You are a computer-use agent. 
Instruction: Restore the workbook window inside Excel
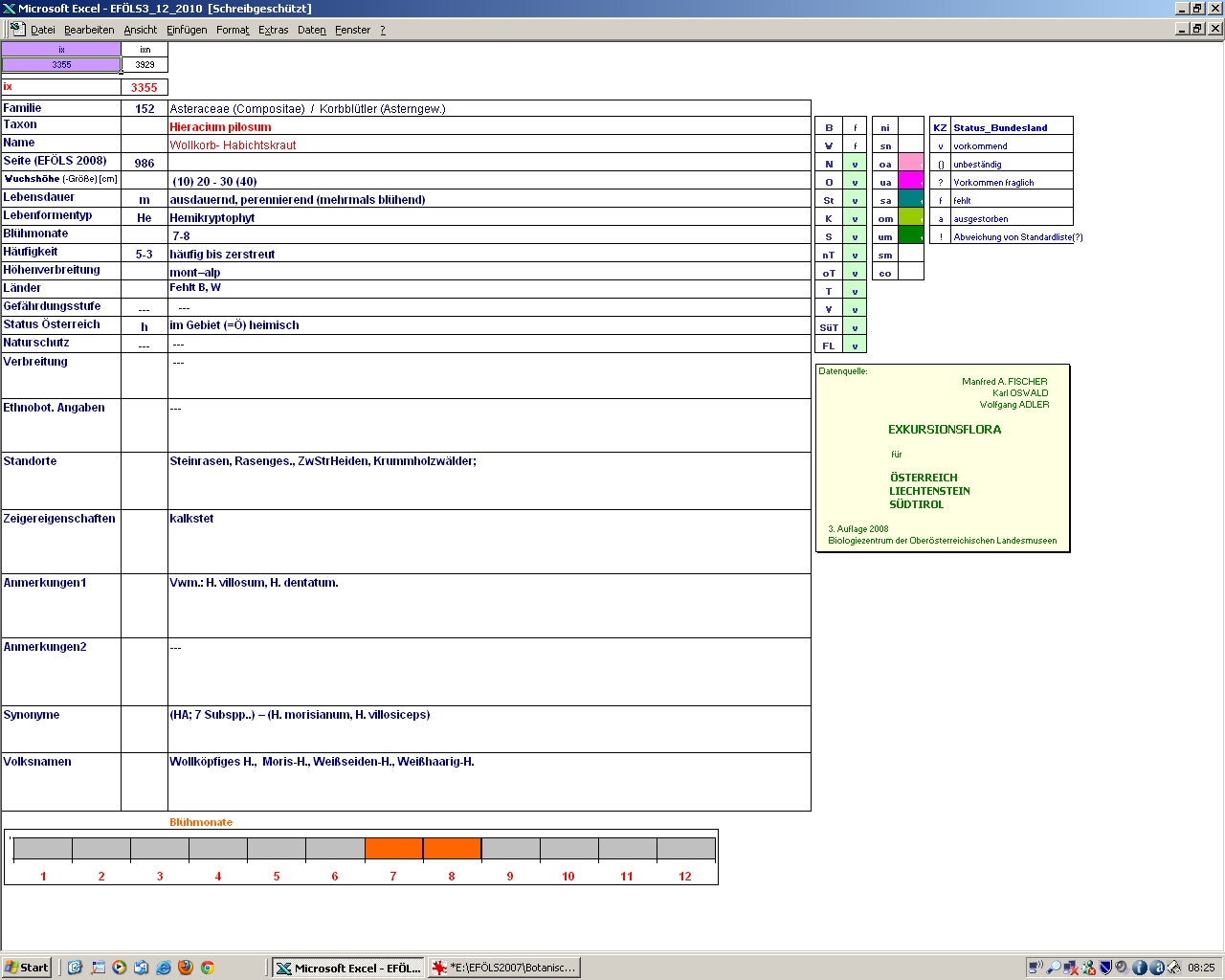[x=1198, y=29]
